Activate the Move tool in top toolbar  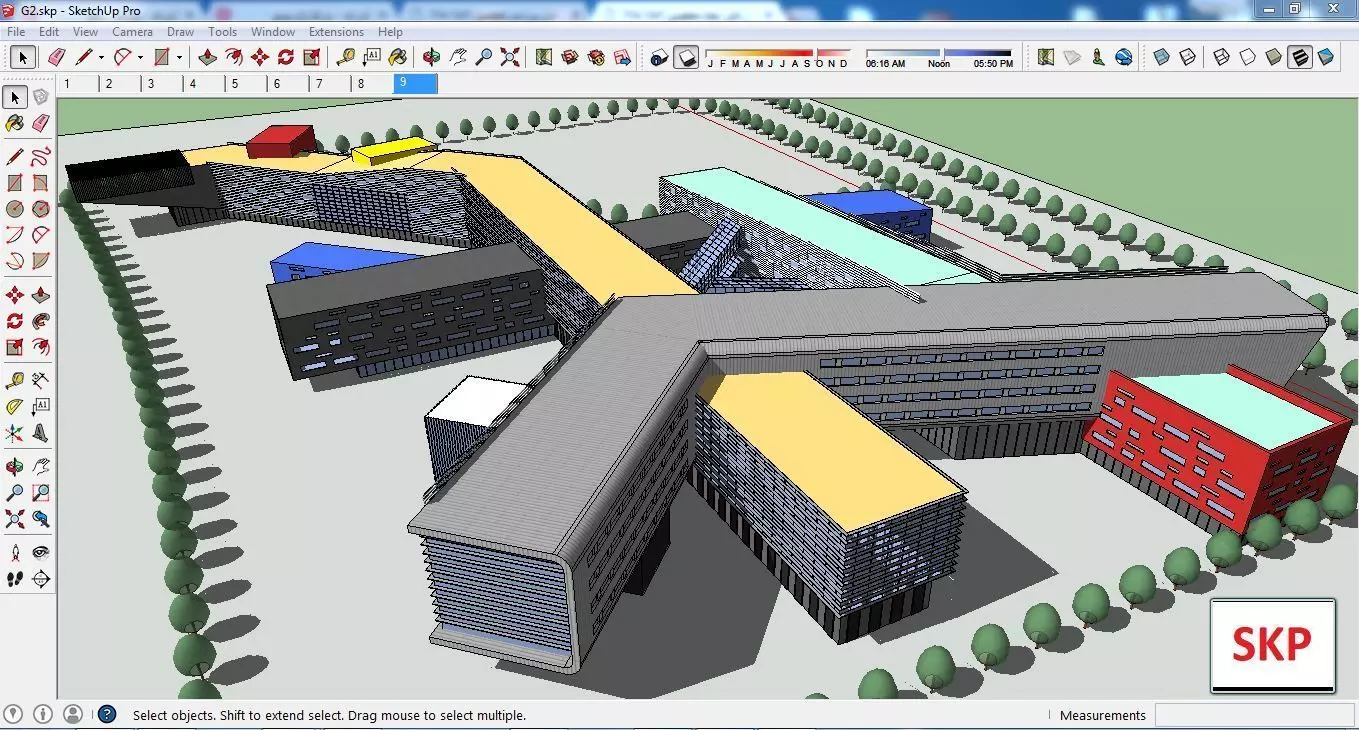tap(260, 57)
